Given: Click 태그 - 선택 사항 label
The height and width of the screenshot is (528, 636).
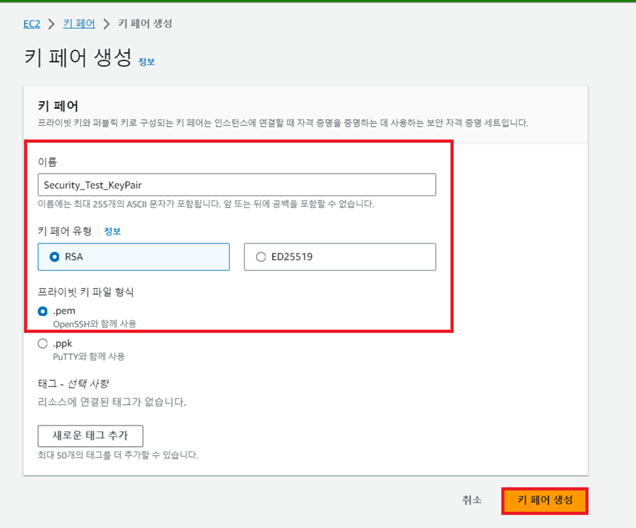Looking at the screenshot, I should [73, 383].
